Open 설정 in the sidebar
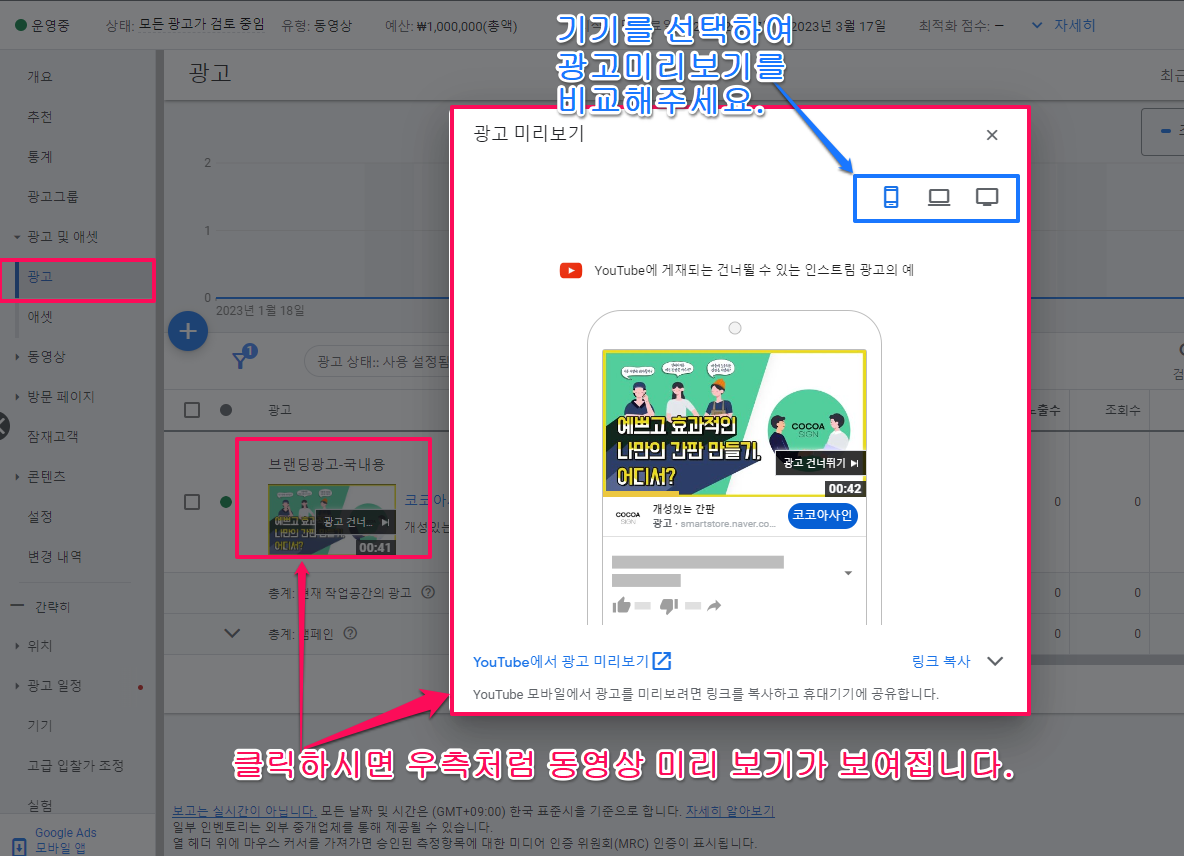The height and width of the screenshot is (856, 1184). click(x=40, y=516)
